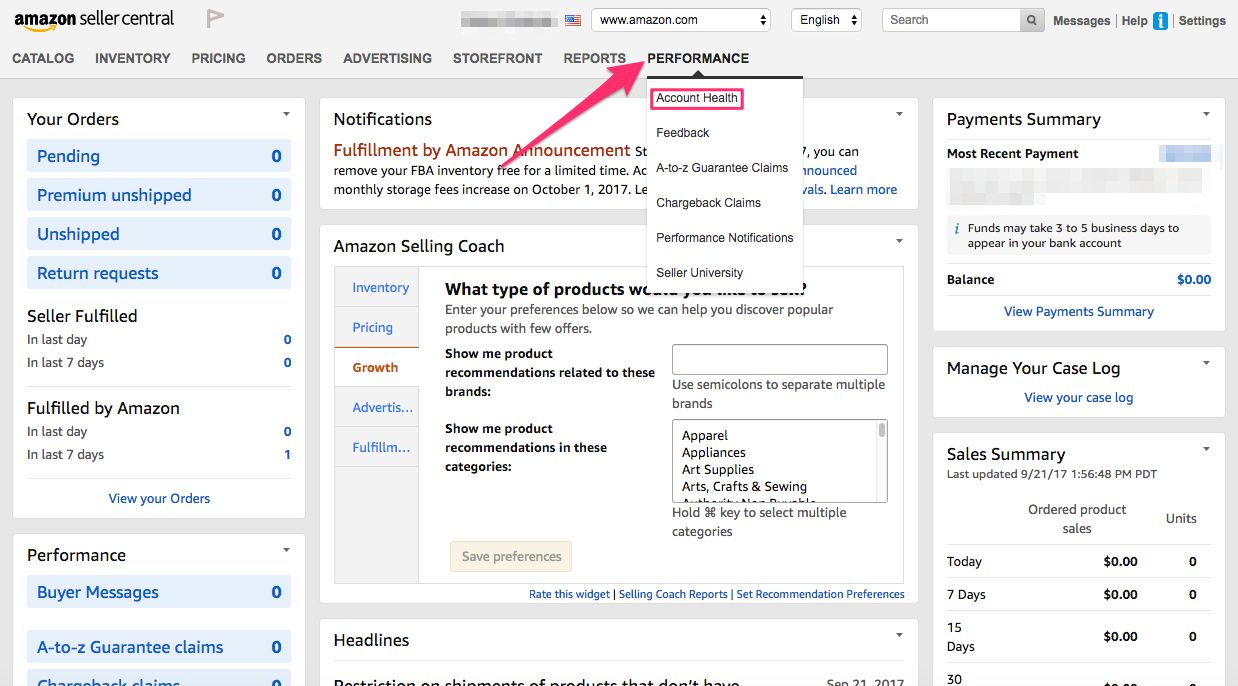Viewport: 1238px width, 686px height.
Task: Collapse the Notifications widget arrow
Action: [x=899, y=114]
